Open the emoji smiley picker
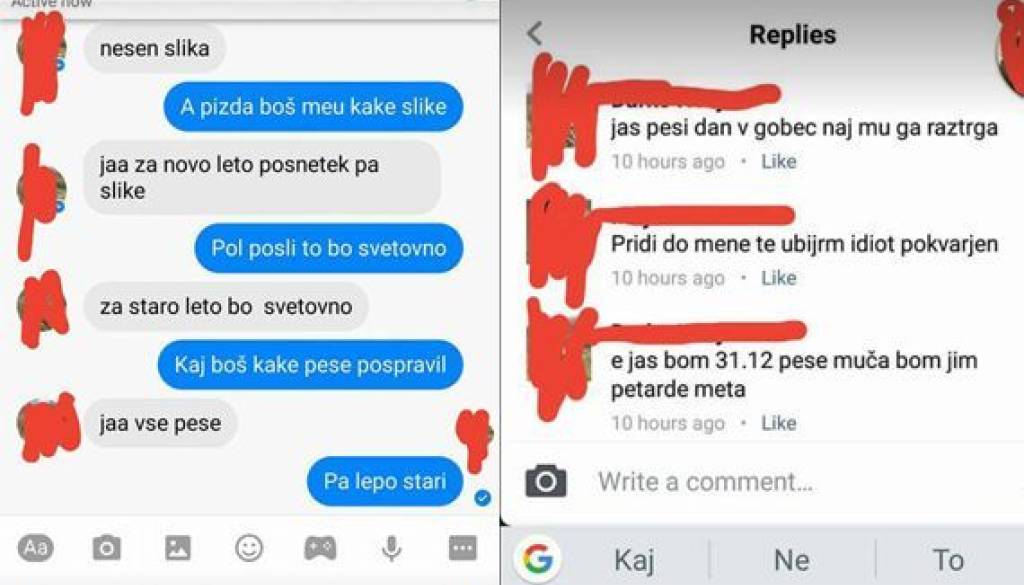Screen dimensions: 1024x585 249,548
